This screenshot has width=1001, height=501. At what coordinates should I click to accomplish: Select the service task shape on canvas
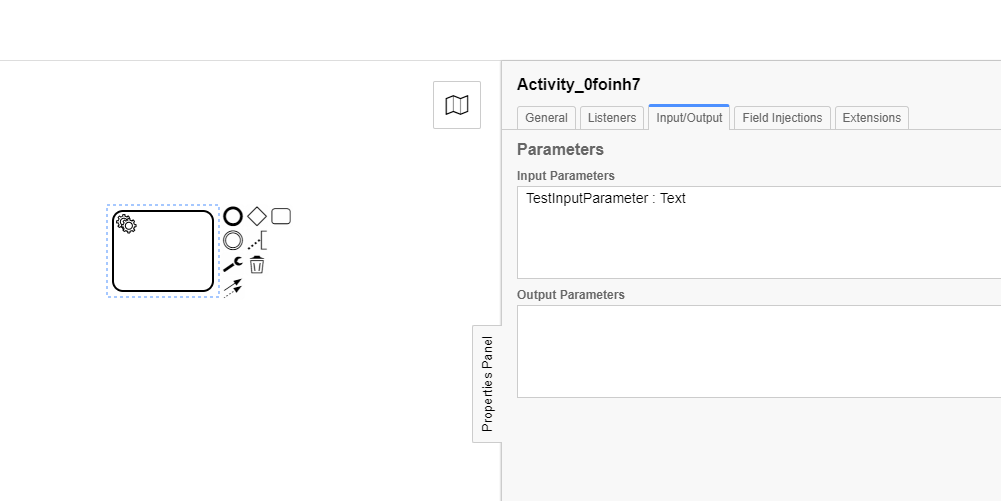pos(163,251)
